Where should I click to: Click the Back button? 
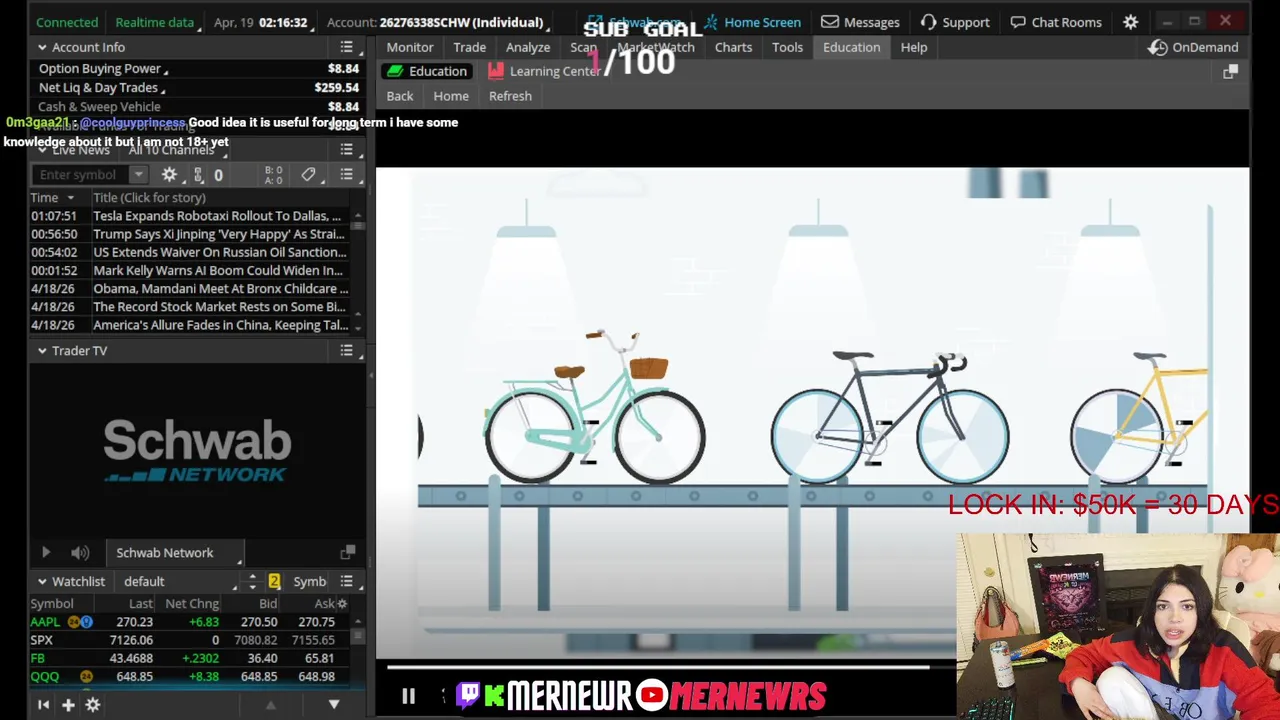click(400, 96)
